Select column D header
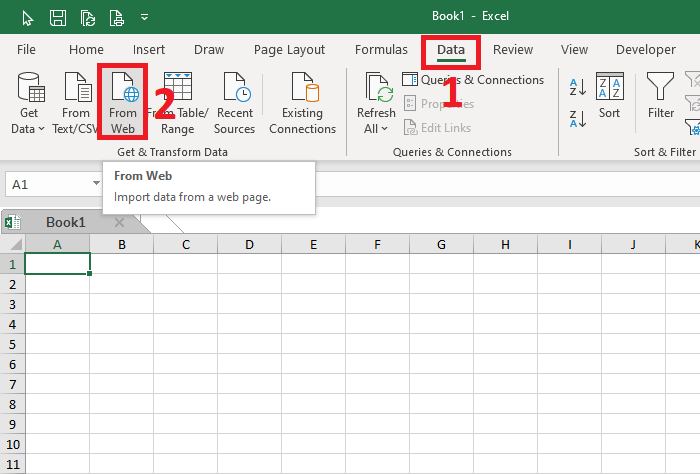The height and width of the screenshot is (474, 700). pyautogui.click(x=249, y=244)
